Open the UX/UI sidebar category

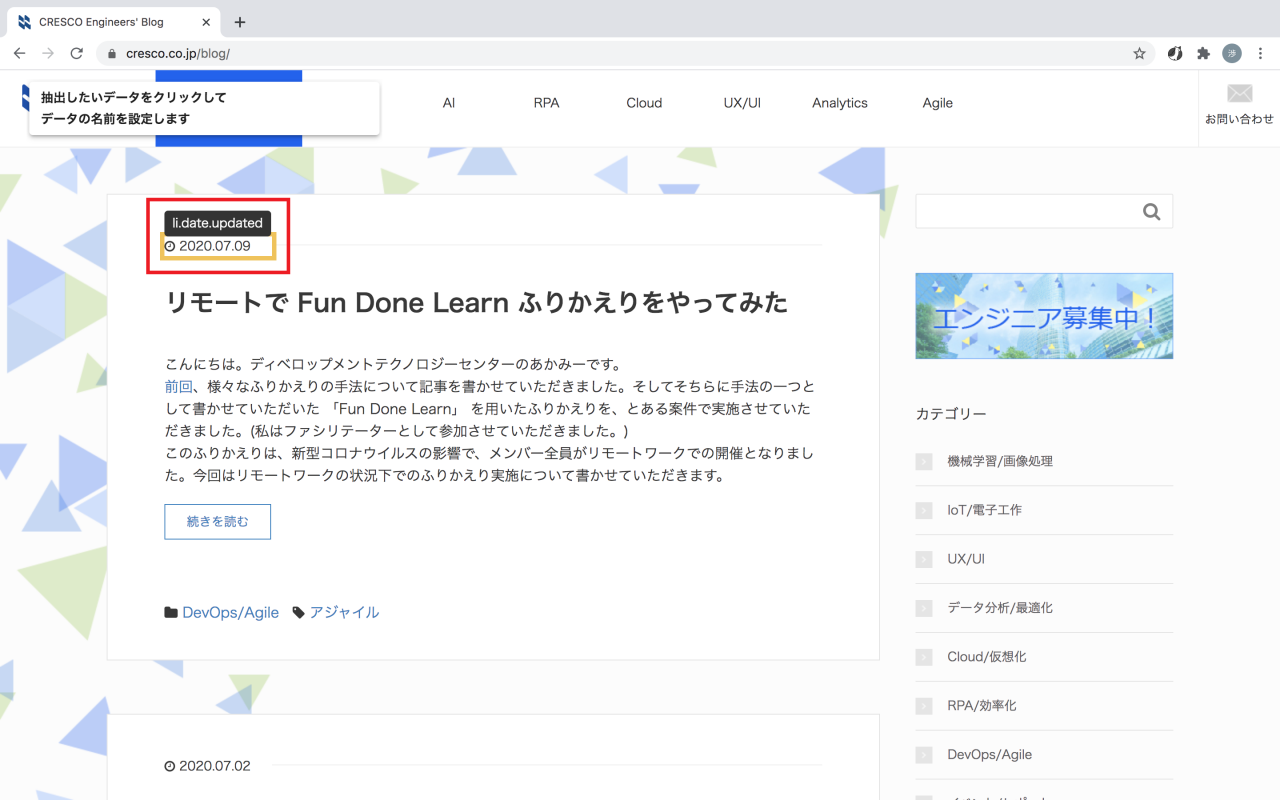pyautogui.click(x=966, y=560)
